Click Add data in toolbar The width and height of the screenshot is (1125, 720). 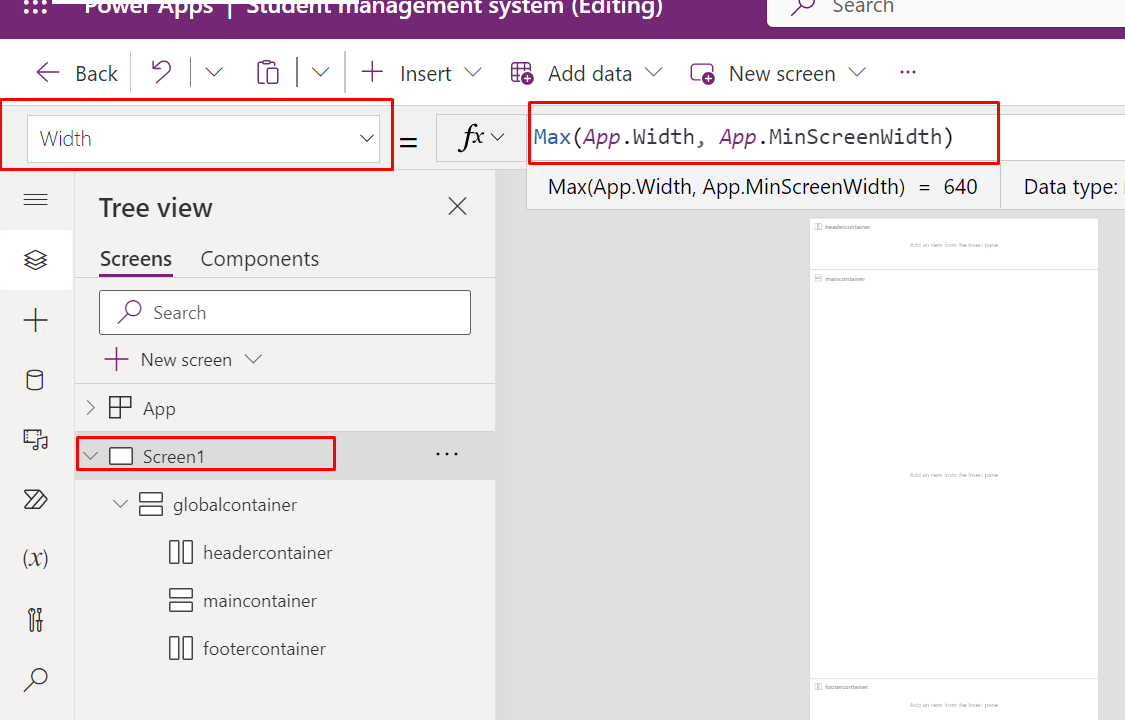coord(586,73)
